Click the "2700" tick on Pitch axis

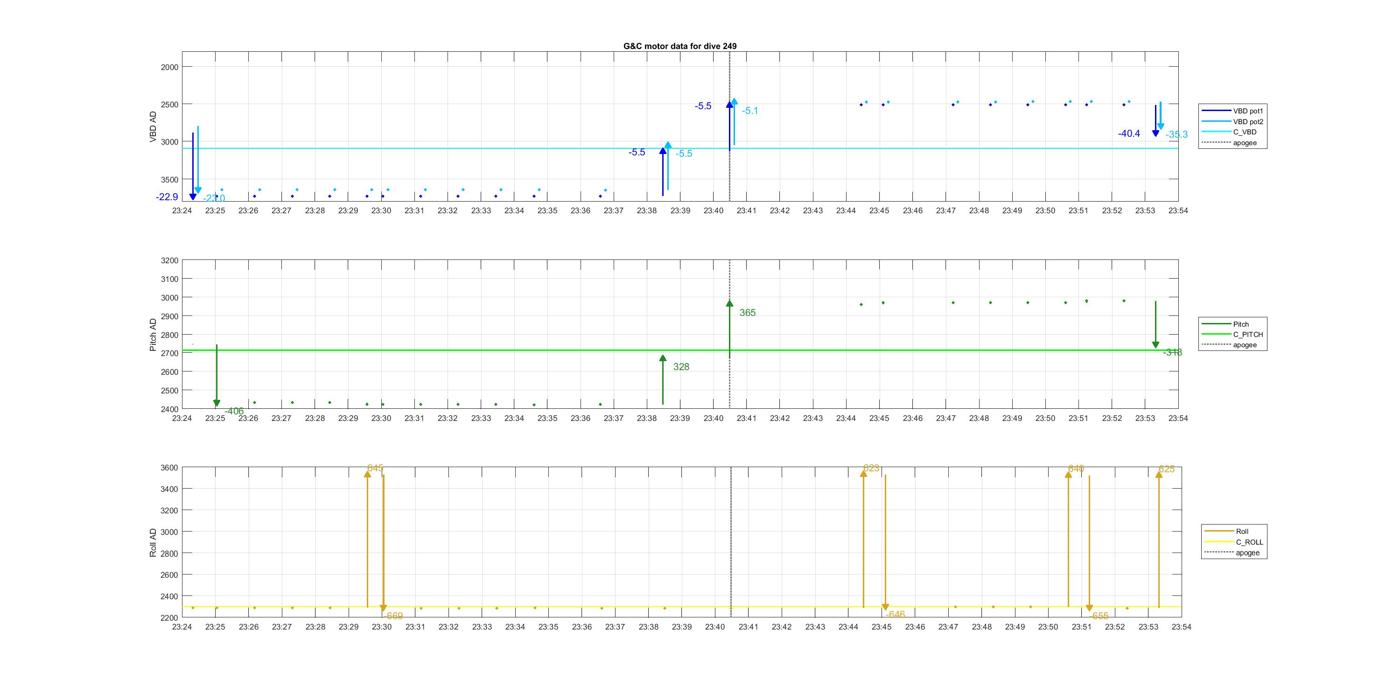tap(170, 354)
